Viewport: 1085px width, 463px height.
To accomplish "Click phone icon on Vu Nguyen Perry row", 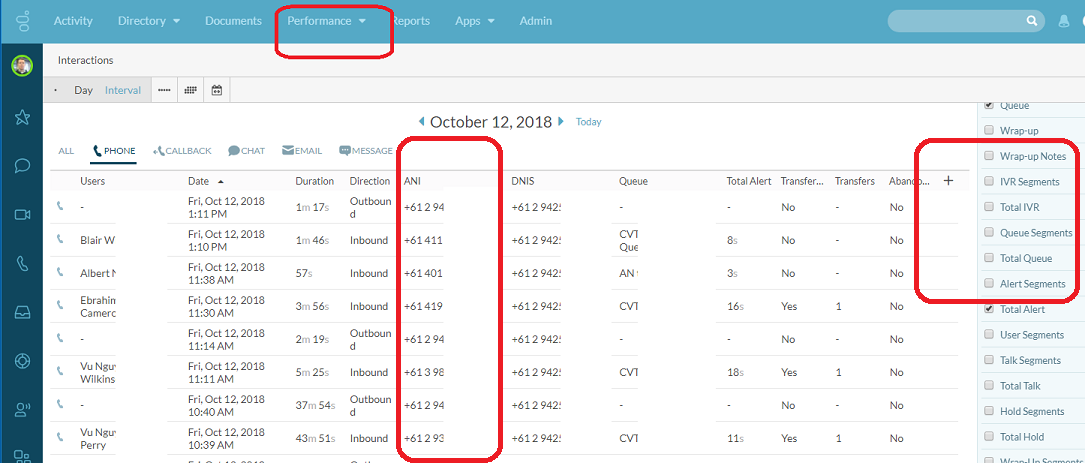I will tap(60, 437).
